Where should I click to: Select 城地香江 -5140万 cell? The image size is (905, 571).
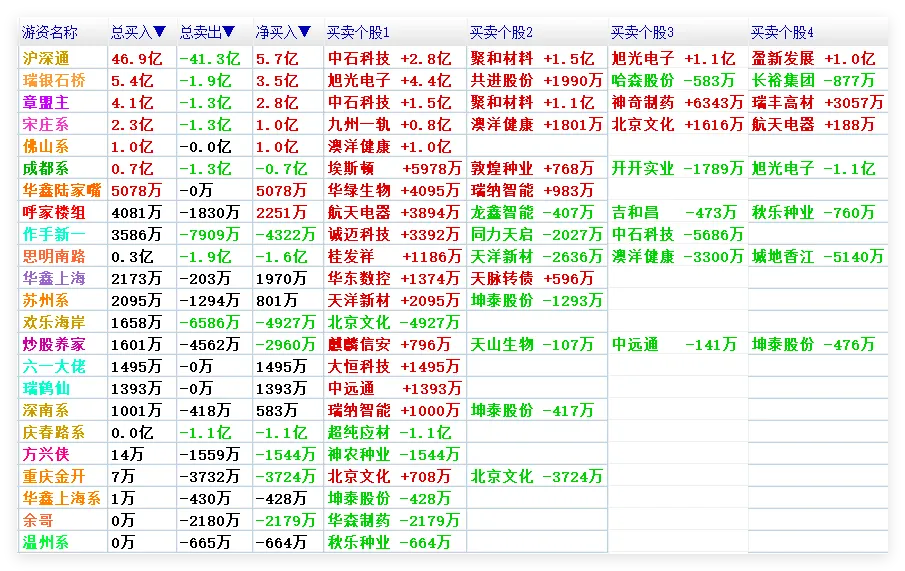(x=818, y=256)
